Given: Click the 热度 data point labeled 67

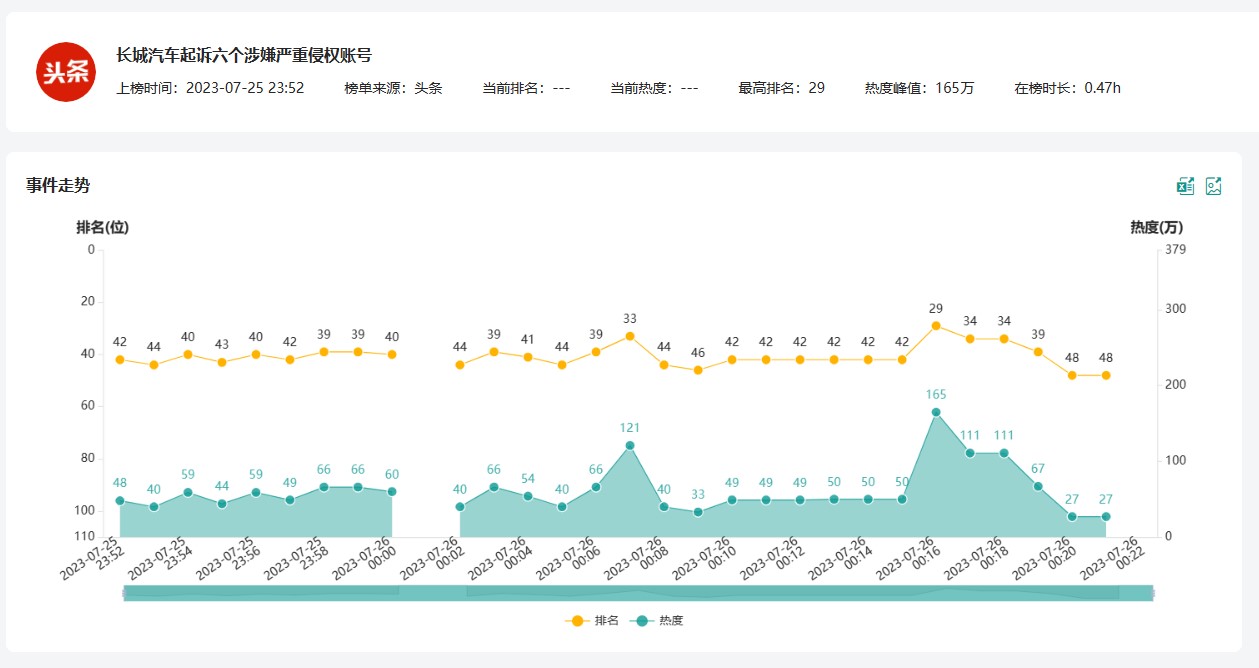Looking at the screenshot, I should 1038,486.
